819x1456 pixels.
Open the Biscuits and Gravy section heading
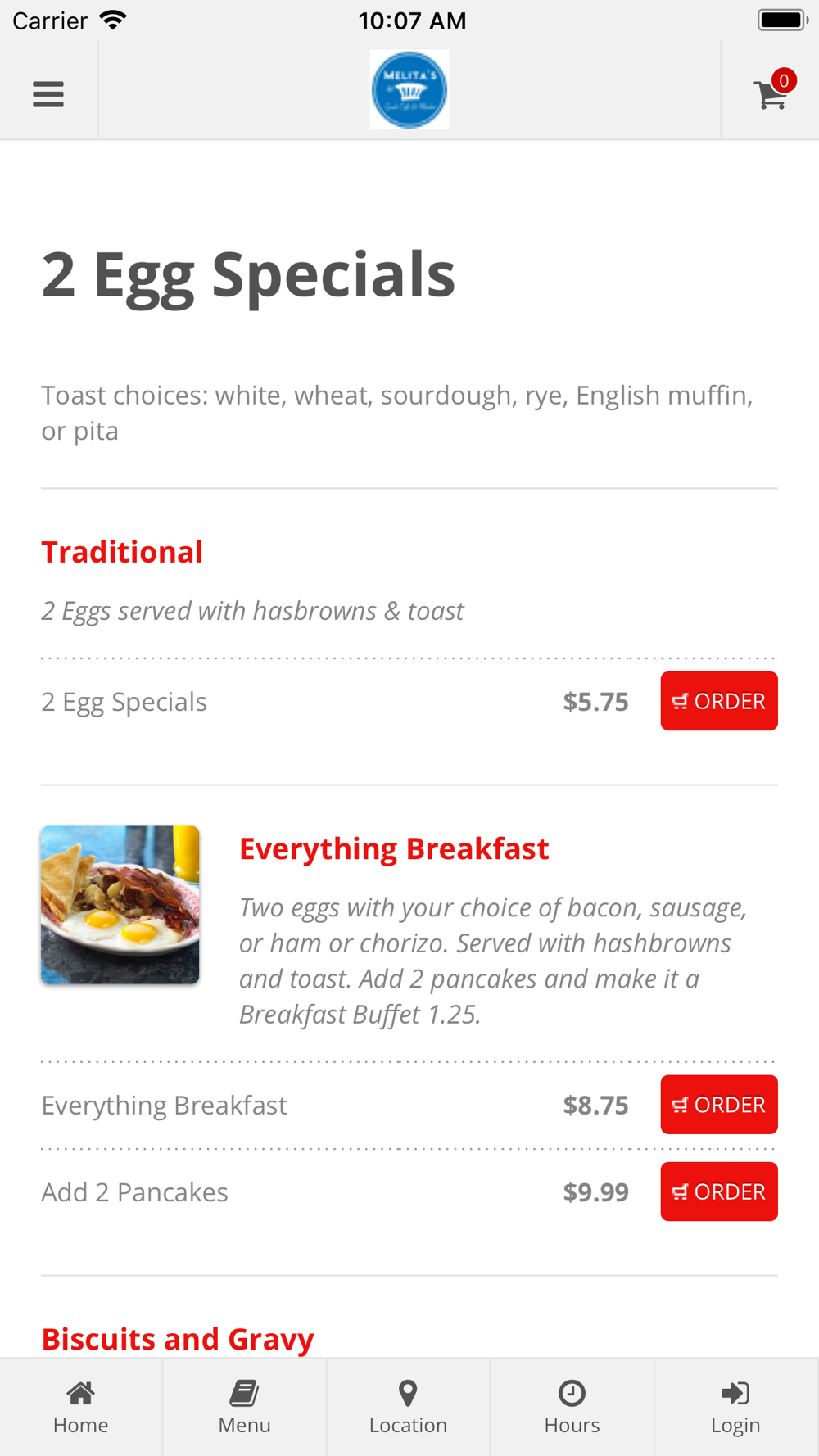pos(178,1339)
